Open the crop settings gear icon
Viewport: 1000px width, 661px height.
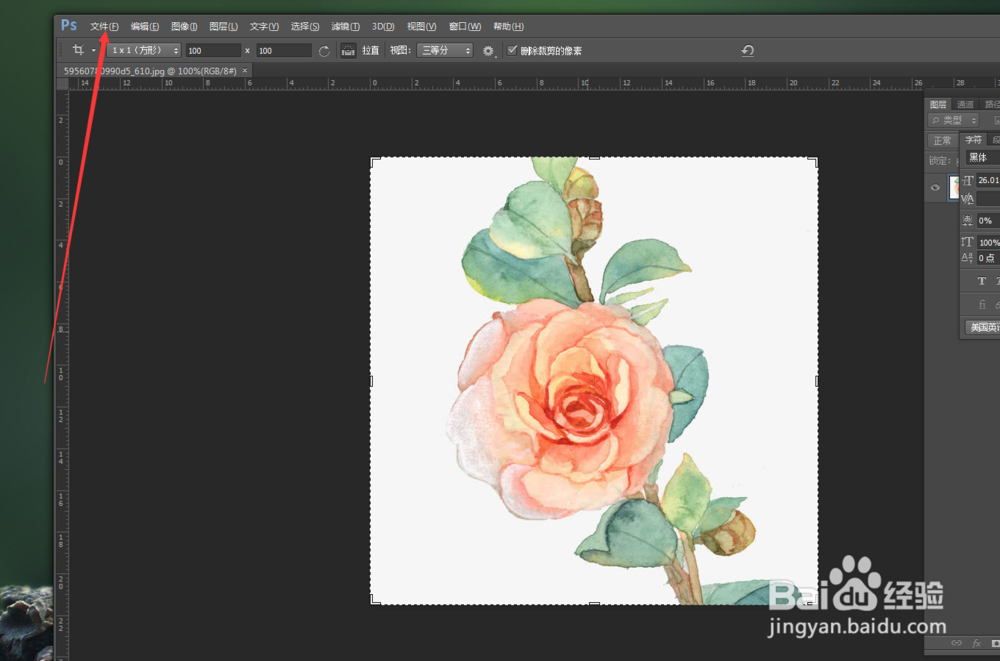coord(489,51)
